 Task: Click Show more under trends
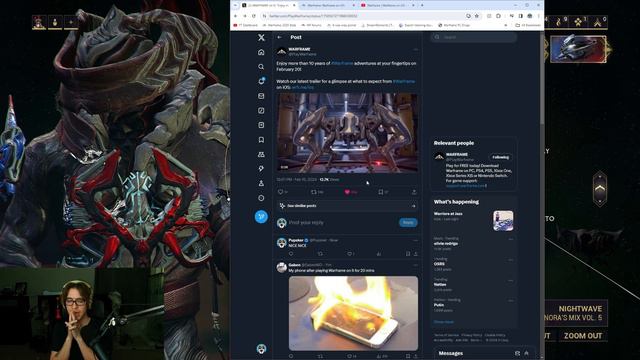[x=444, y=322]
